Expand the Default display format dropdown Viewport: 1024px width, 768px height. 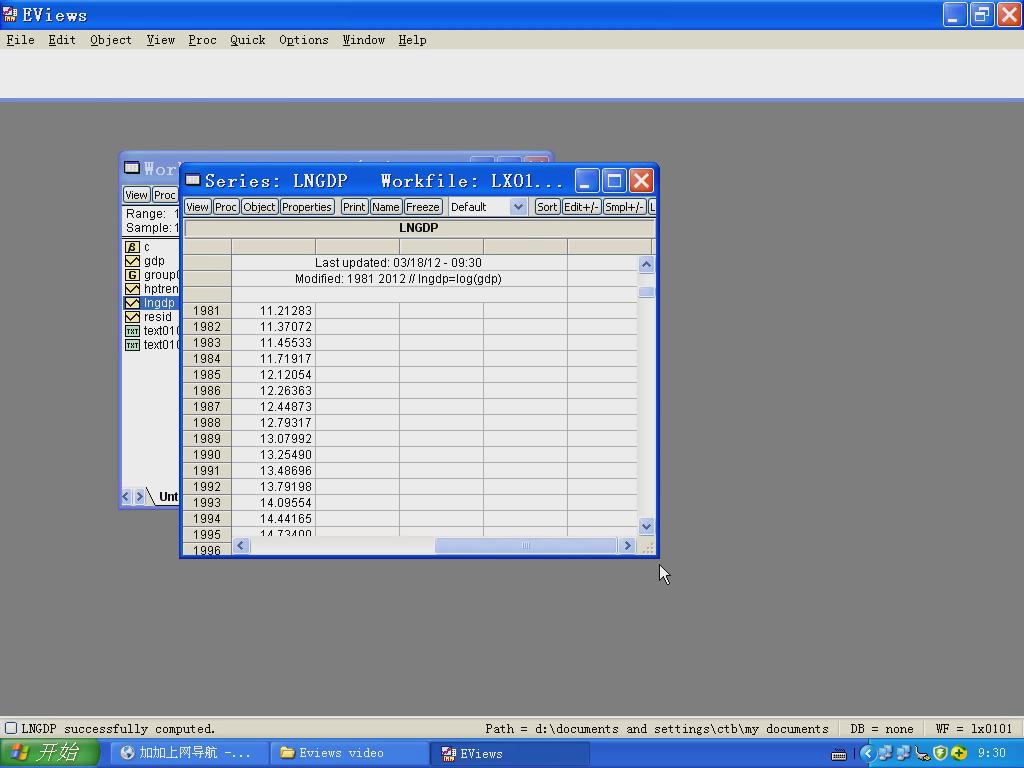click(518, 207)
